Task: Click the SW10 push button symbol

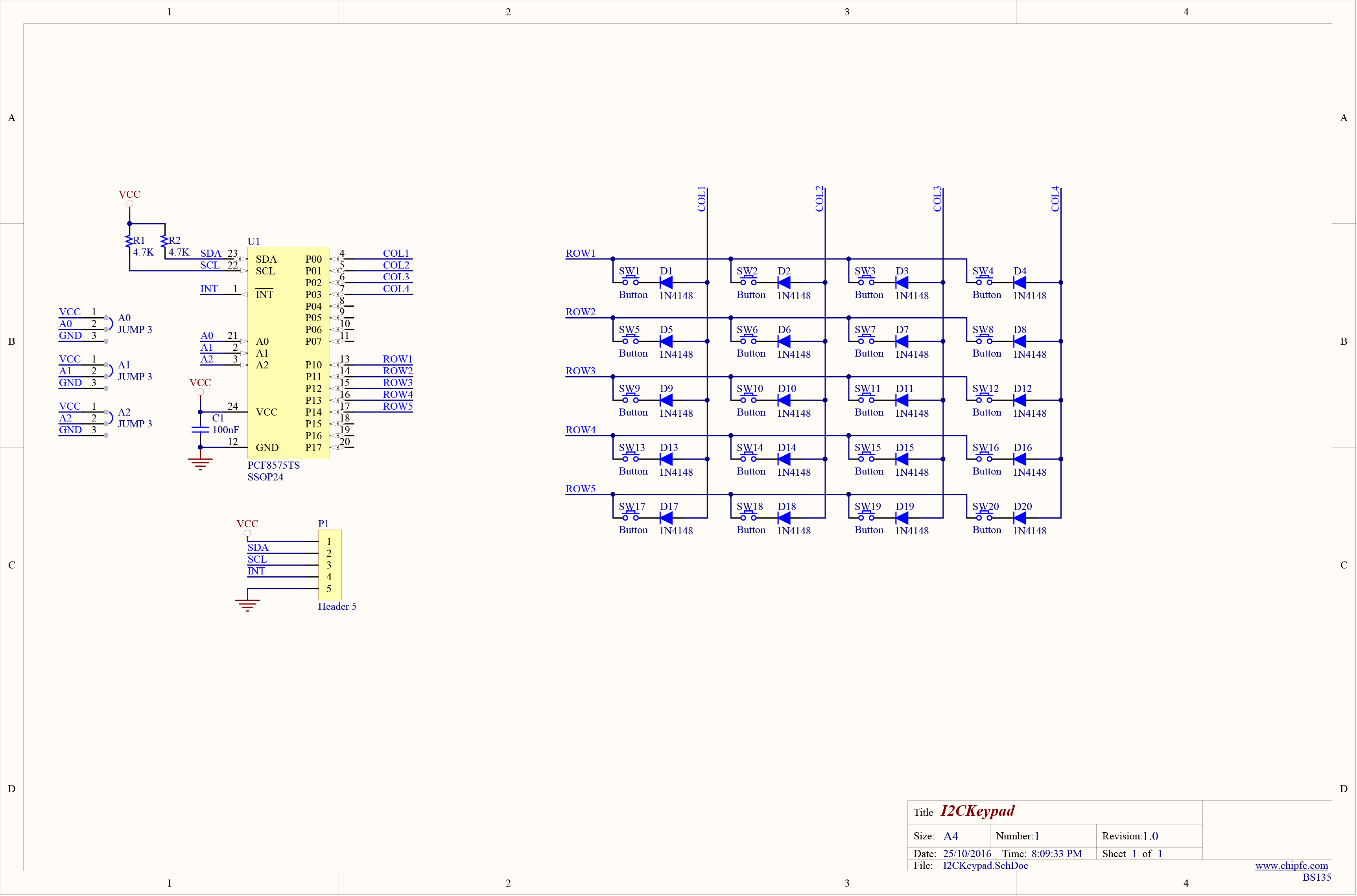Action: pyautogui.click(x=748, y=399)
